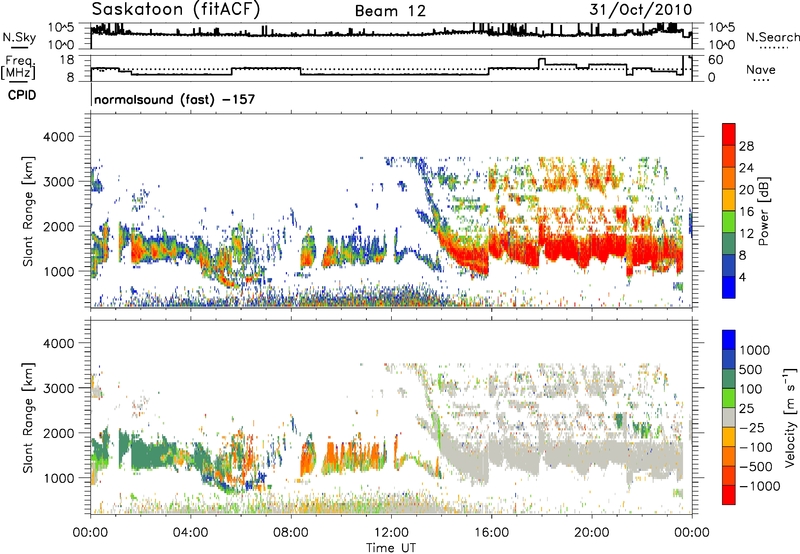Click the 'Time UT' axis label
The width and height of the screenshot is (800, 554).
tap(391, 547)
